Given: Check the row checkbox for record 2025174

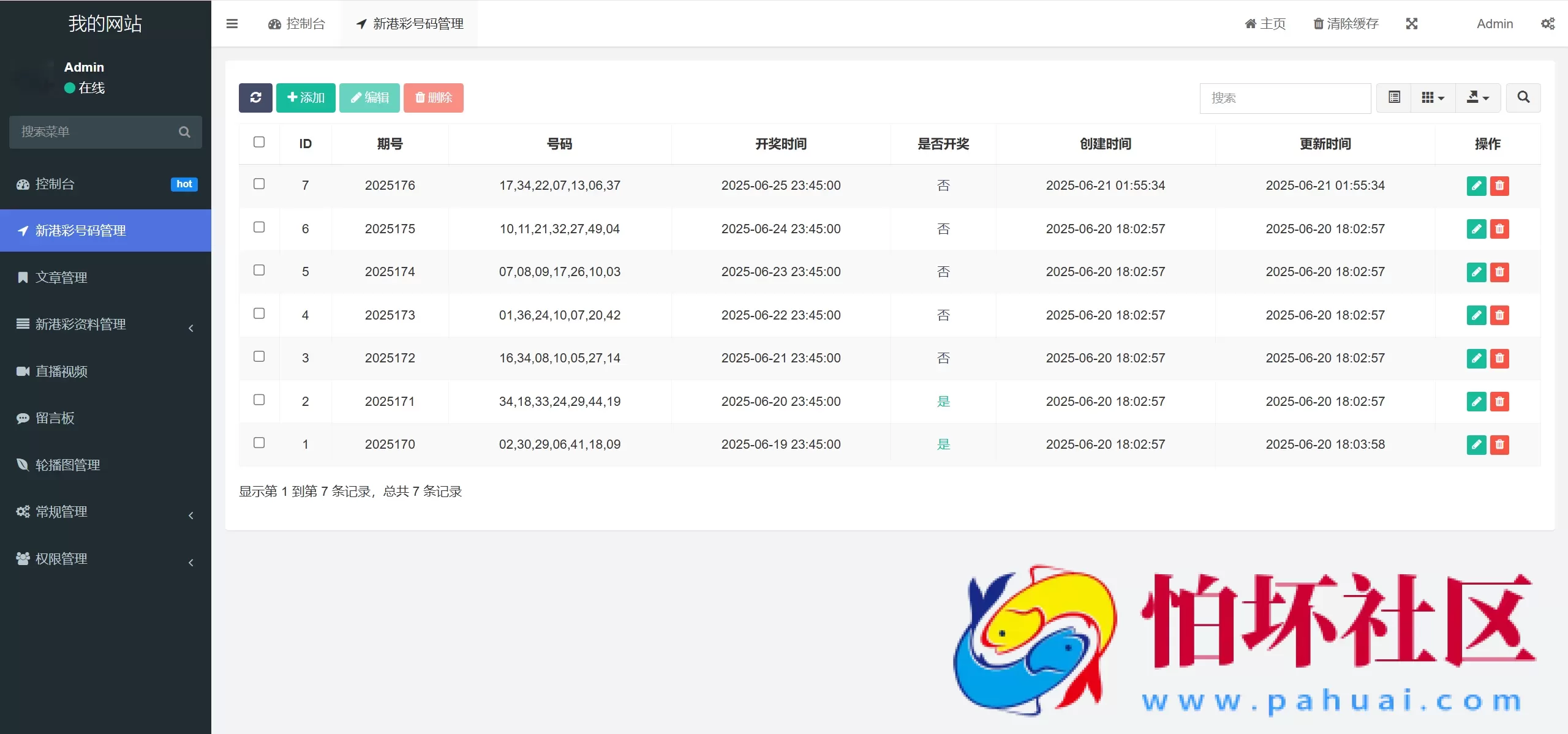Looking at the screenshot, I should [260, 270].
